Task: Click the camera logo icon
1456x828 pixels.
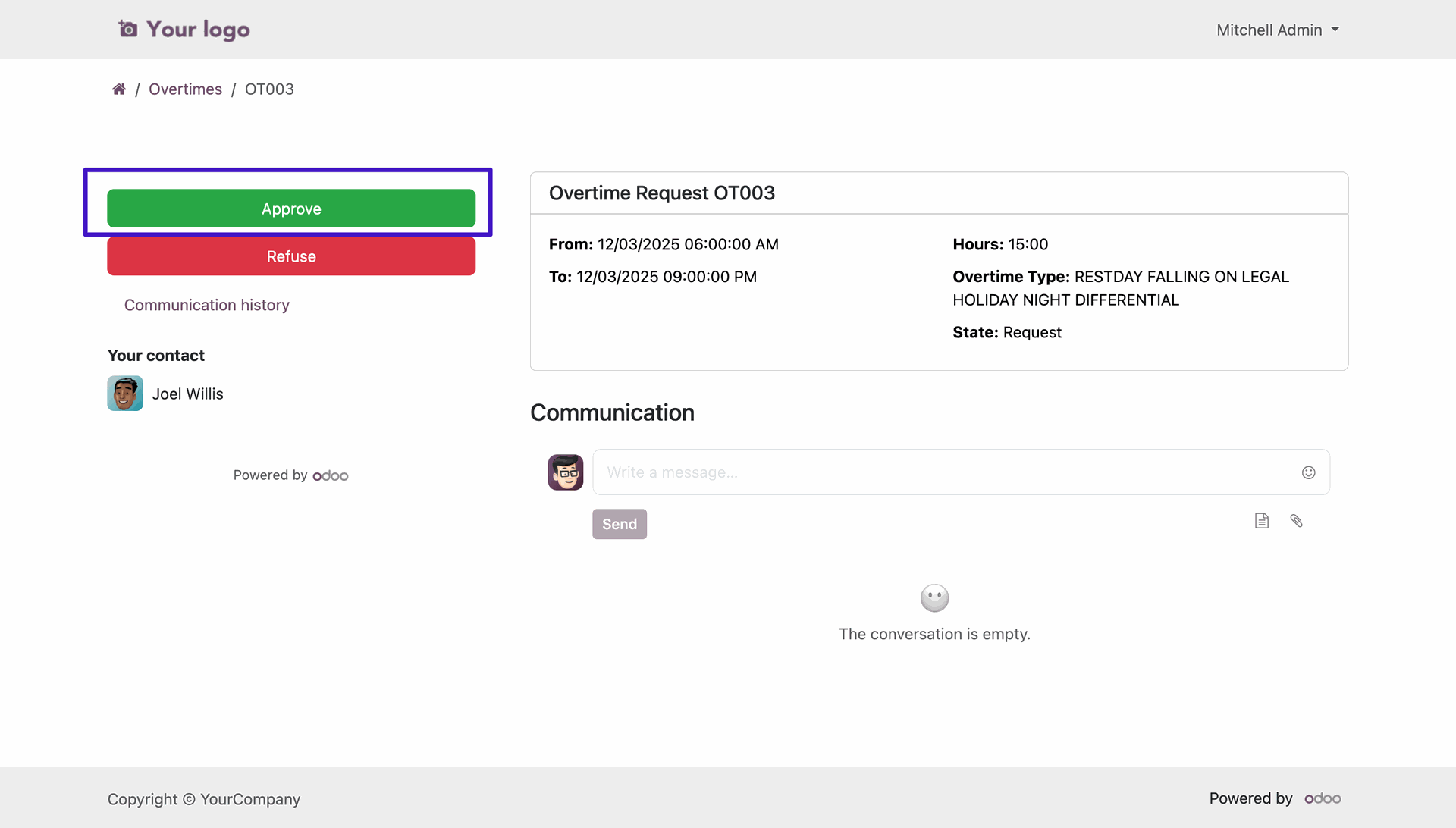Action: (x=128, y=30)
